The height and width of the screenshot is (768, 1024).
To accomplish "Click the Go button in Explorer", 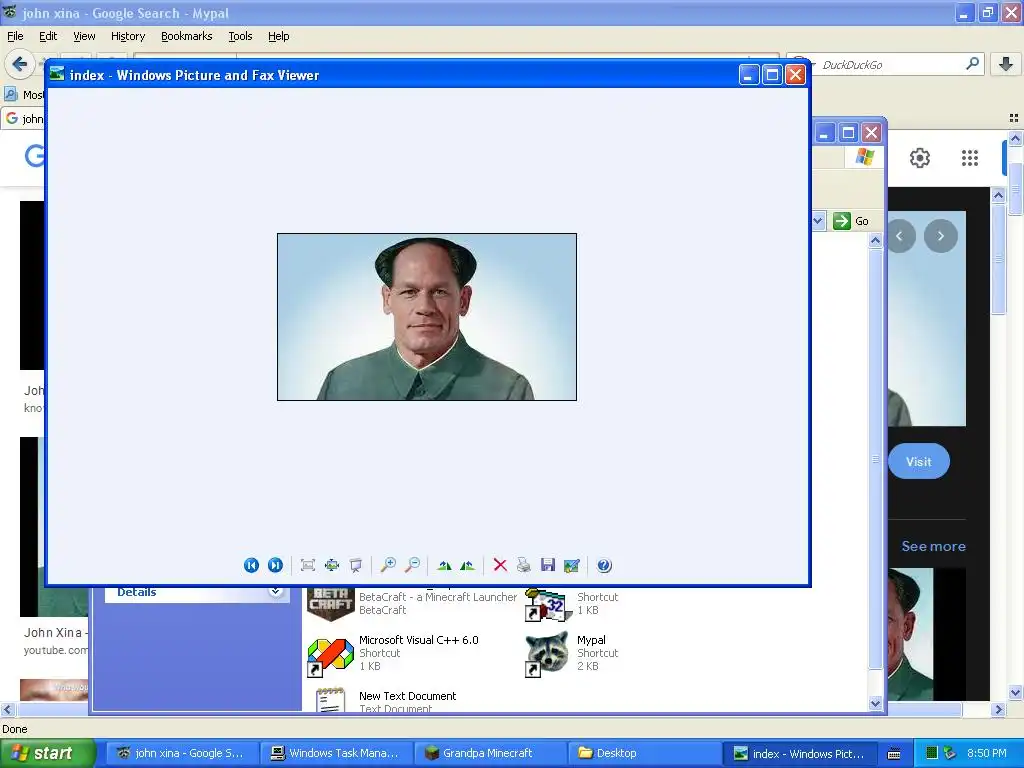I will tap(852, 221).
